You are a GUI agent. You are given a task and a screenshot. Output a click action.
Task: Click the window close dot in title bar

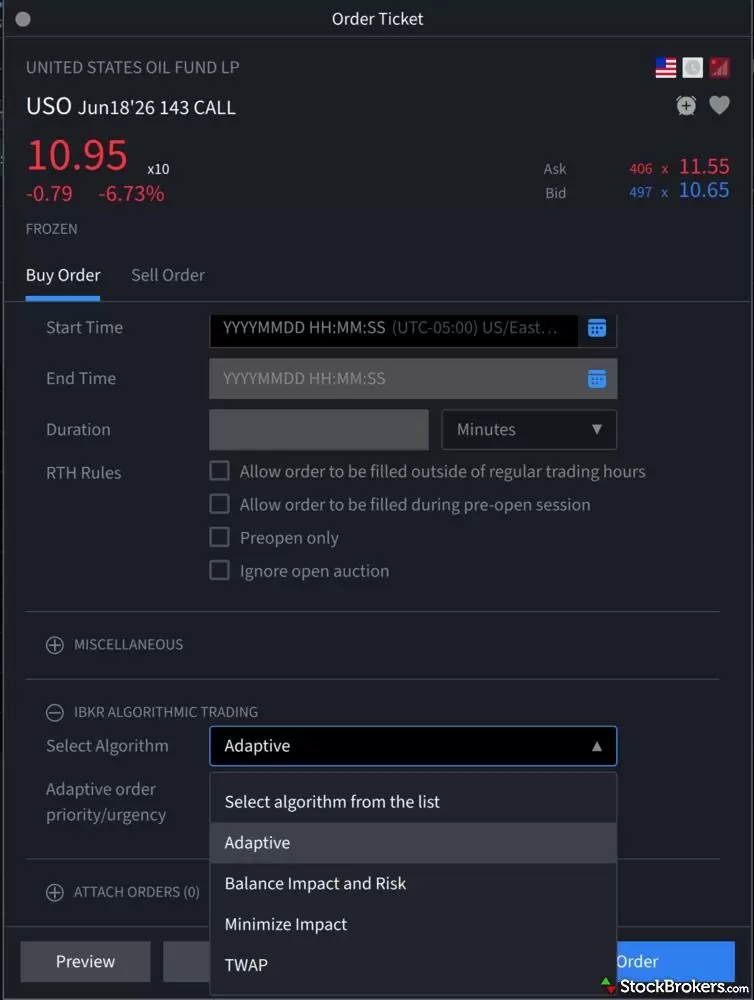click(23, 19)
